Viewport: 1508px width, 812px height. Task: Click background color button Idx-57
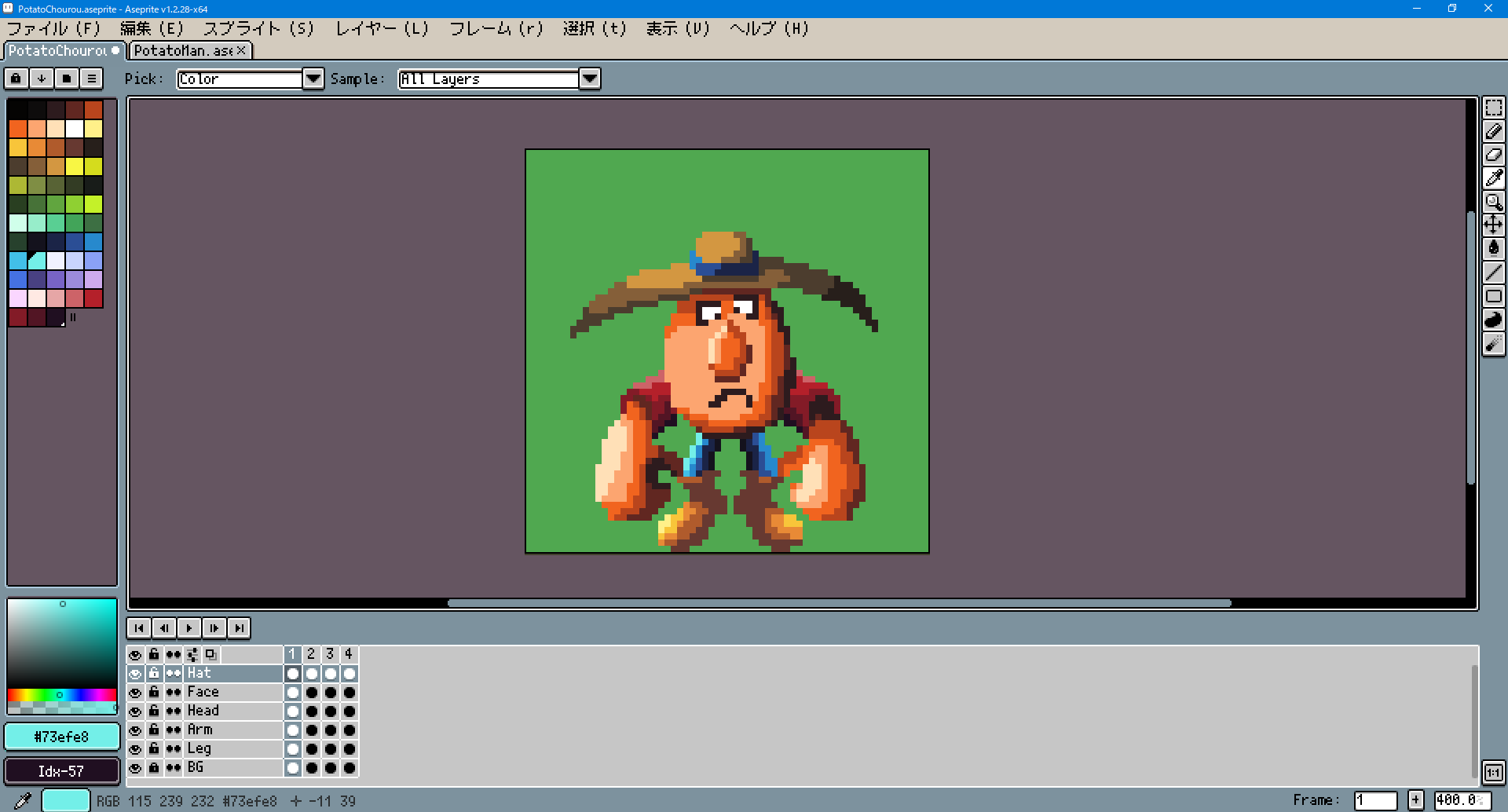pyautogui.click(x=61, y=771)
